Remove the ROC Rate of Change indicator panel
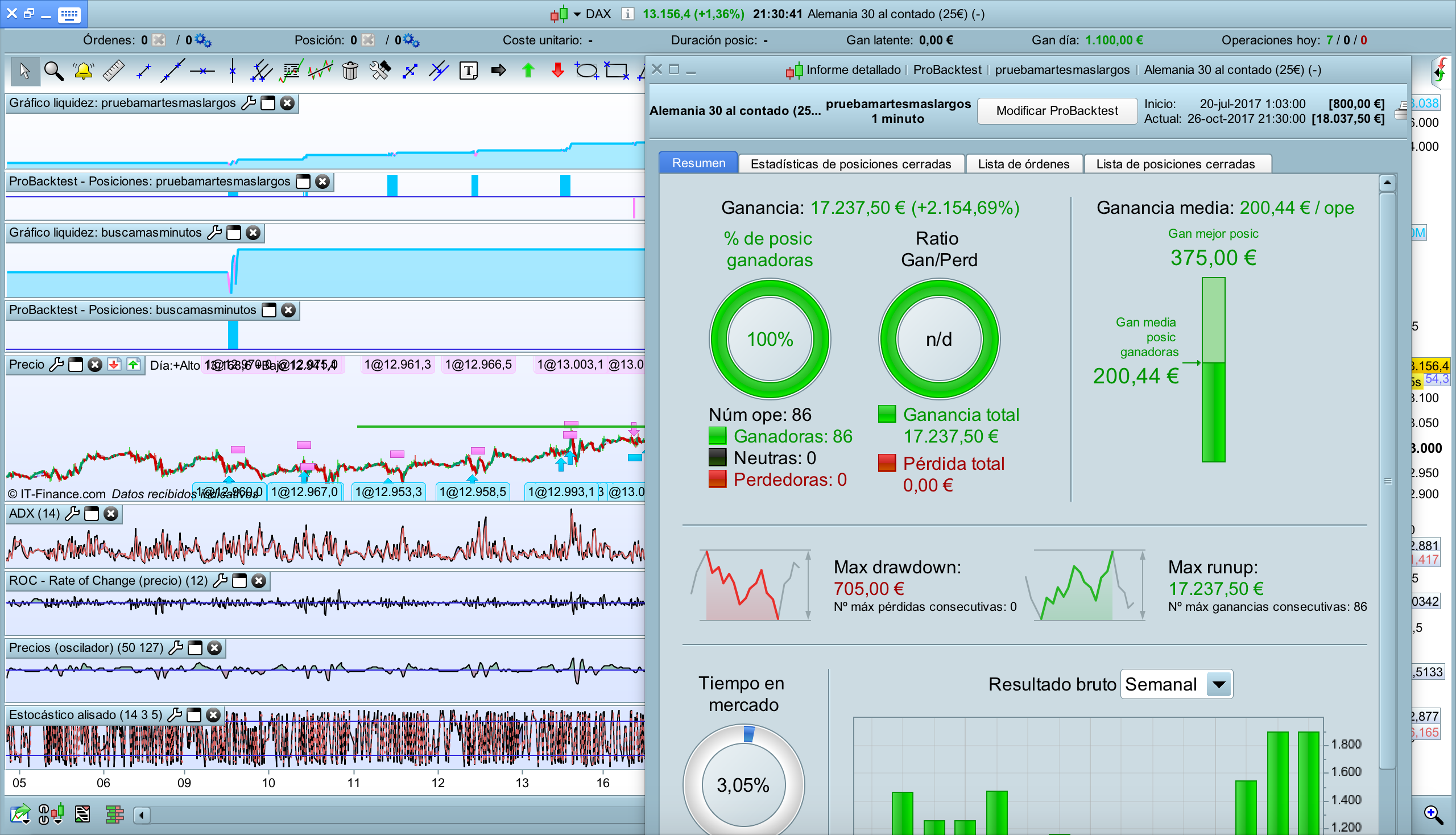 click(x=259, y=581)
